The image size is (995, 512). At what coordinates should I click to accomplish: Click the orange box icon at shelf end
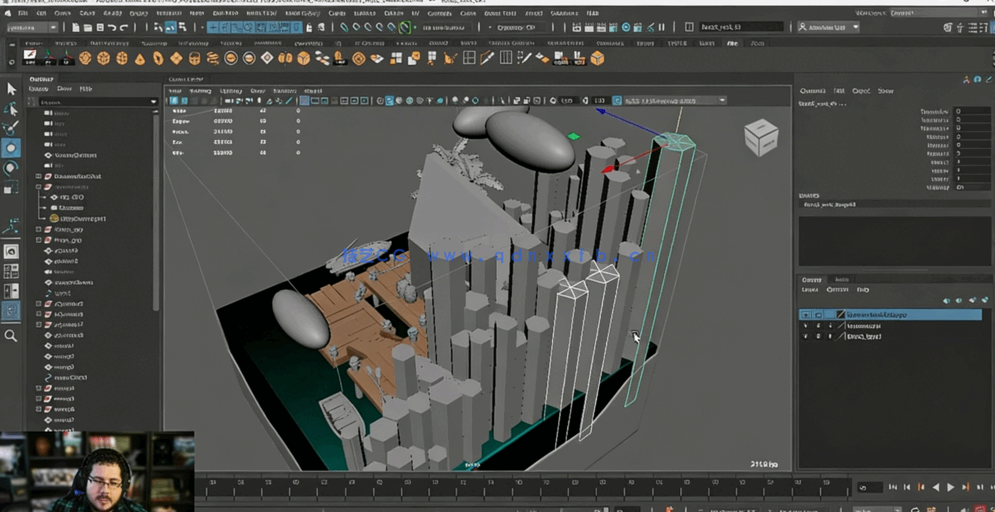(597, 59)
